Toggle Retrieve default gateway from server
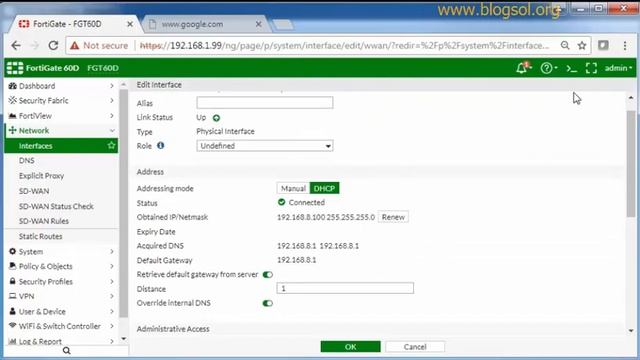The height and width of the screenshot is (360, 640). point(268,275)
